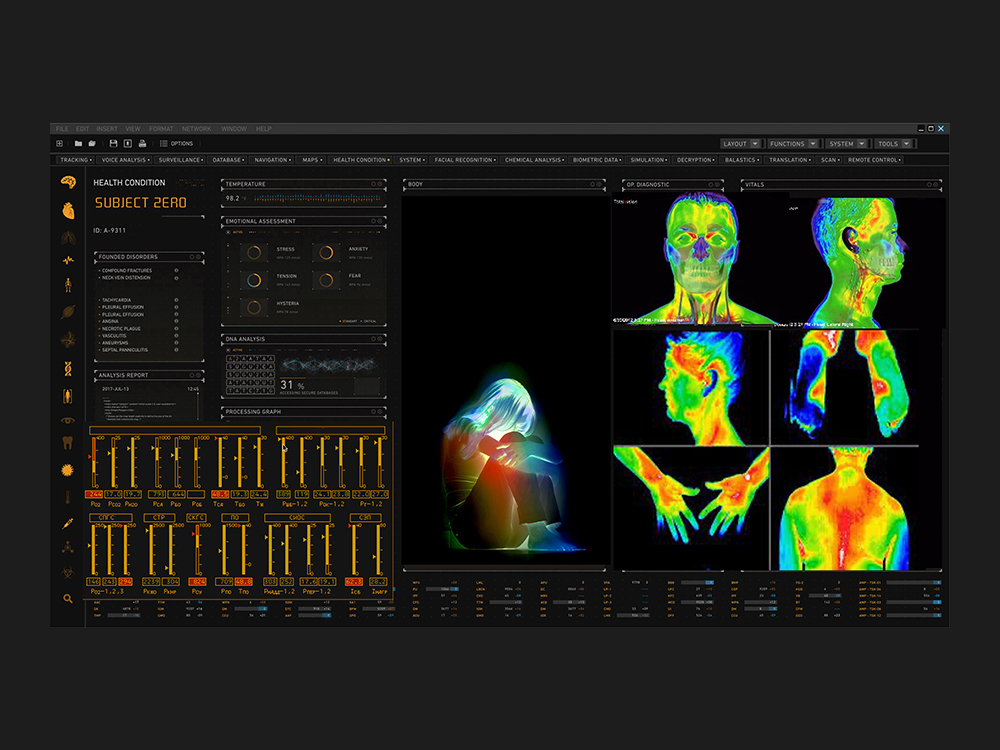Click the brain icon in the sidebar
The width and height of the screenshot is (1000, 750).
(x=68, y=183)
